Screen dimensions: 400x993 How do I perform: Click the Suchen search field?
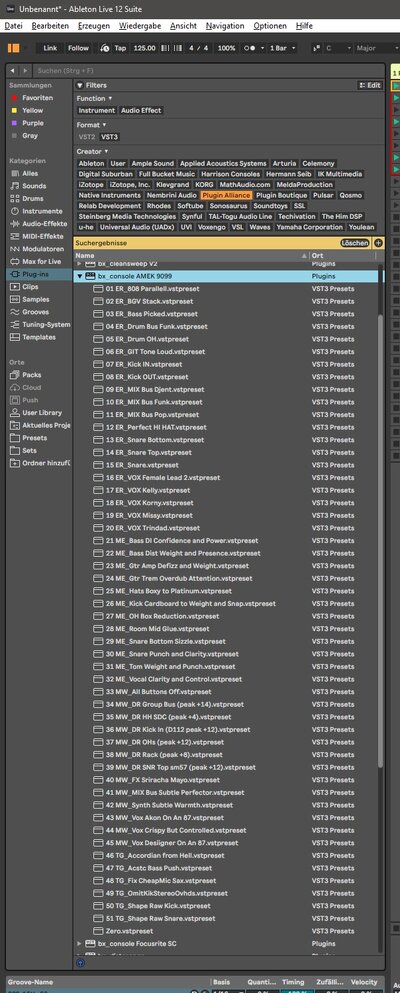[x=209, y=71]
